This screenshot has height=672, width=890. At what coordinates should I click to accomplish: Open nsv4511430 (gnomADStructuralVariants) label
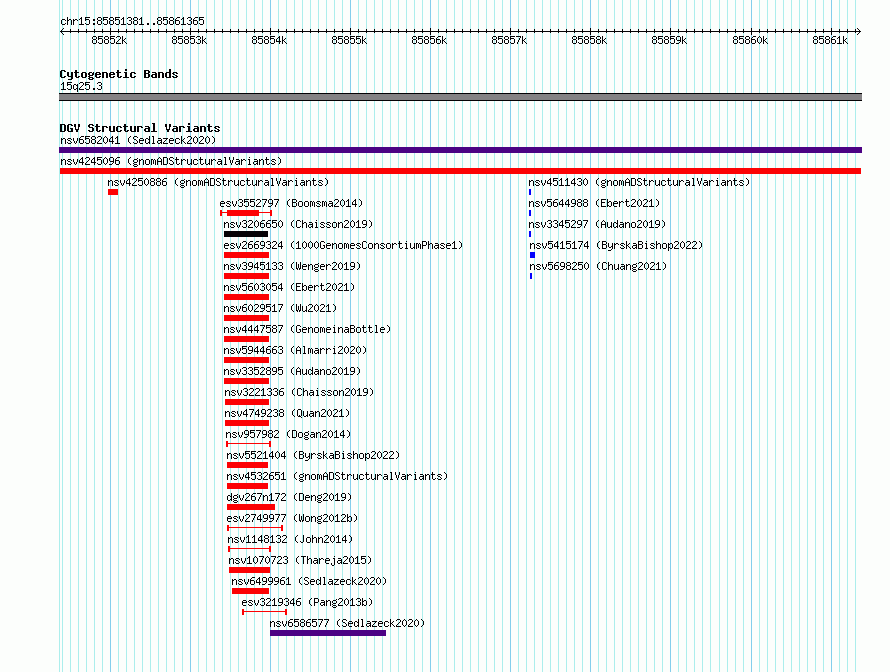click(639, 182)
